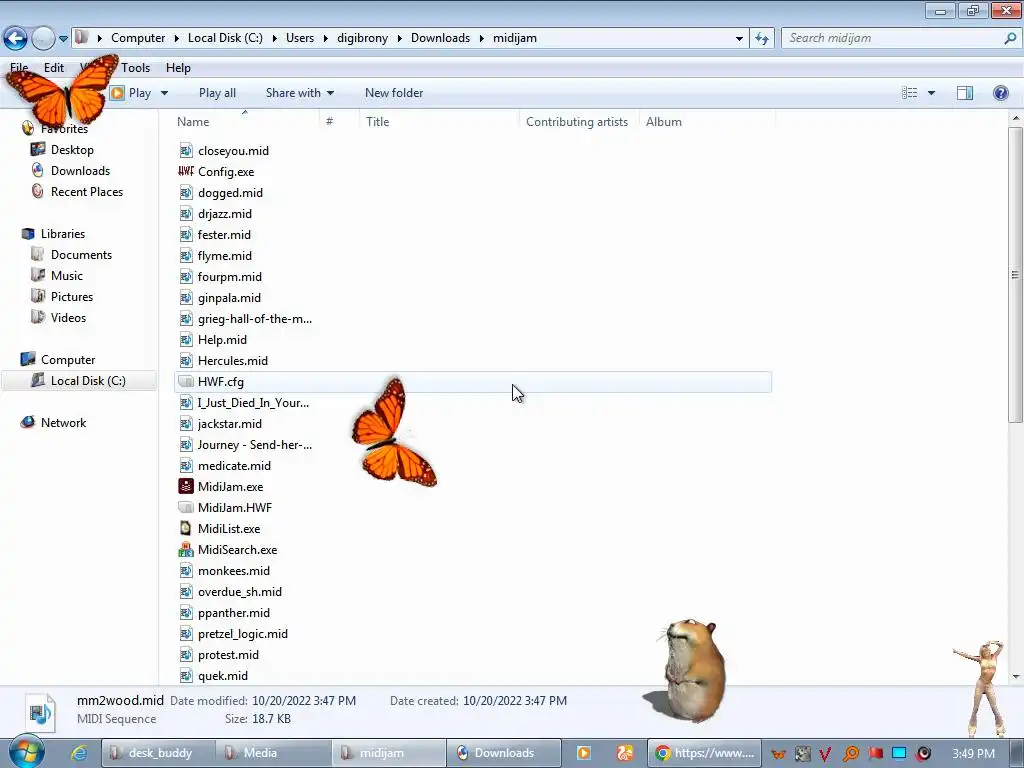This screenshot has width=1024, height=768.
Task: Click in the Search midijam field
Action: click(x=893, y=38)
